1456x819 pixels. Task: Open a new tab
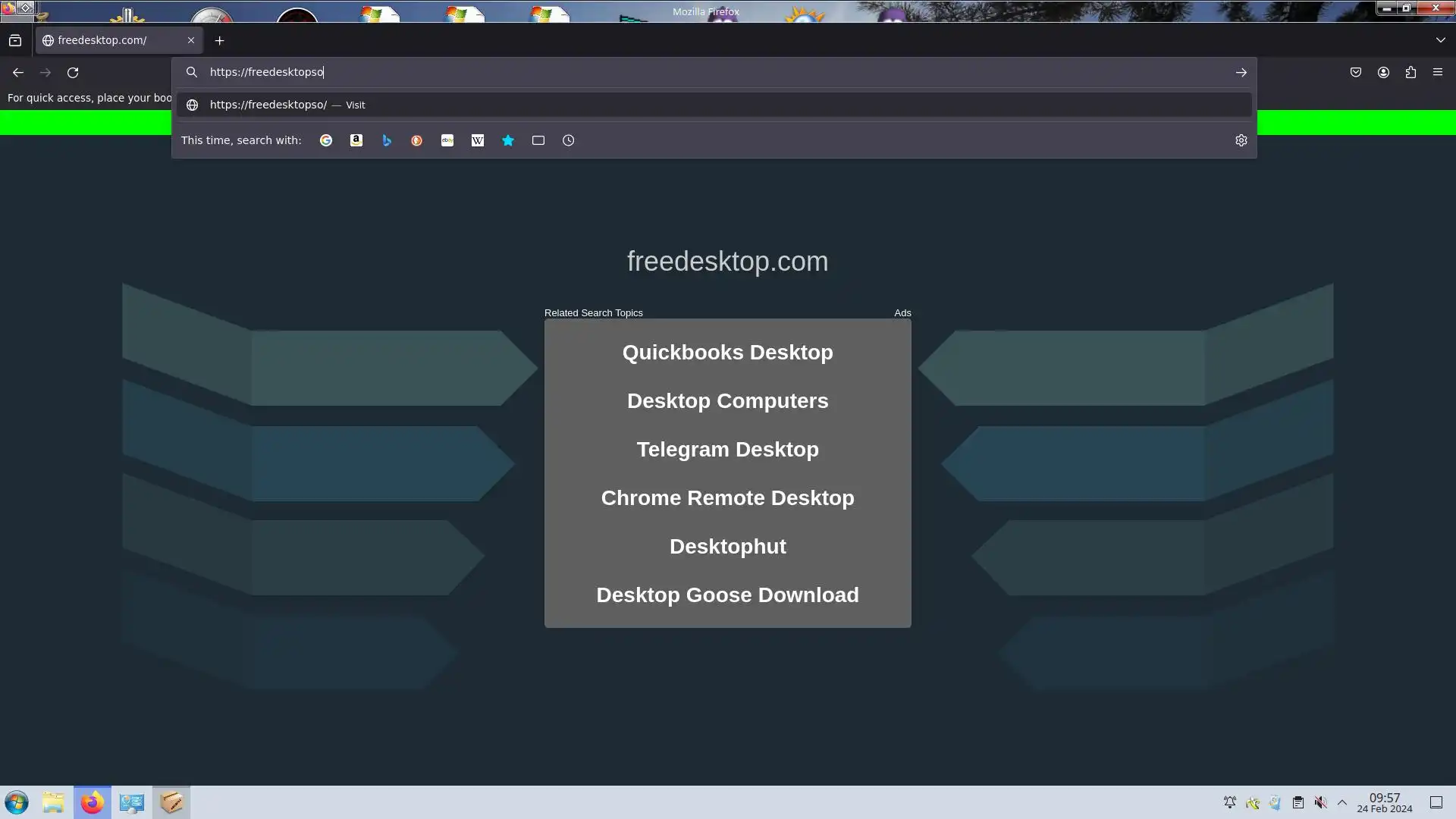(220, 41)
